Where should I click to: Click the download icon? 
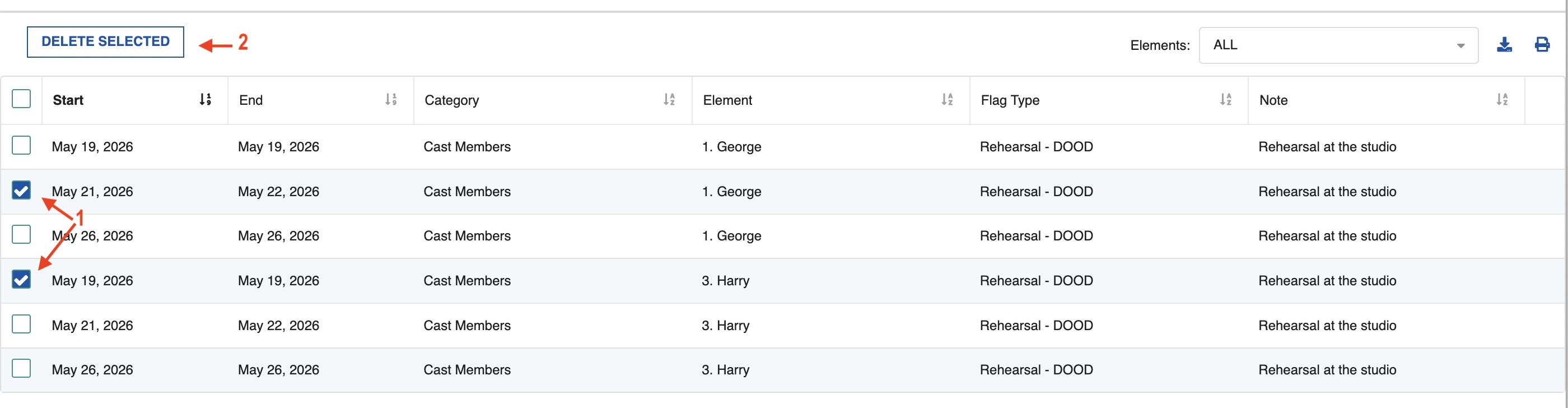click(x=1504, y=45)
